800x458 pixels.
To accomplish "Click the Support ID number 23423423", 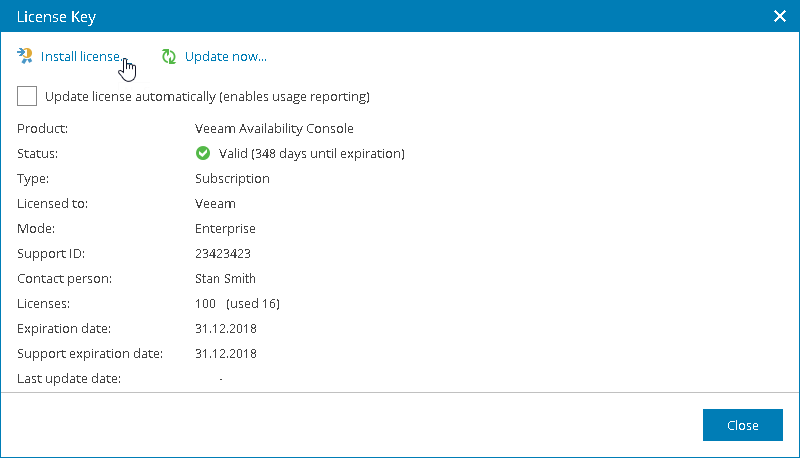I will [223, 254].
